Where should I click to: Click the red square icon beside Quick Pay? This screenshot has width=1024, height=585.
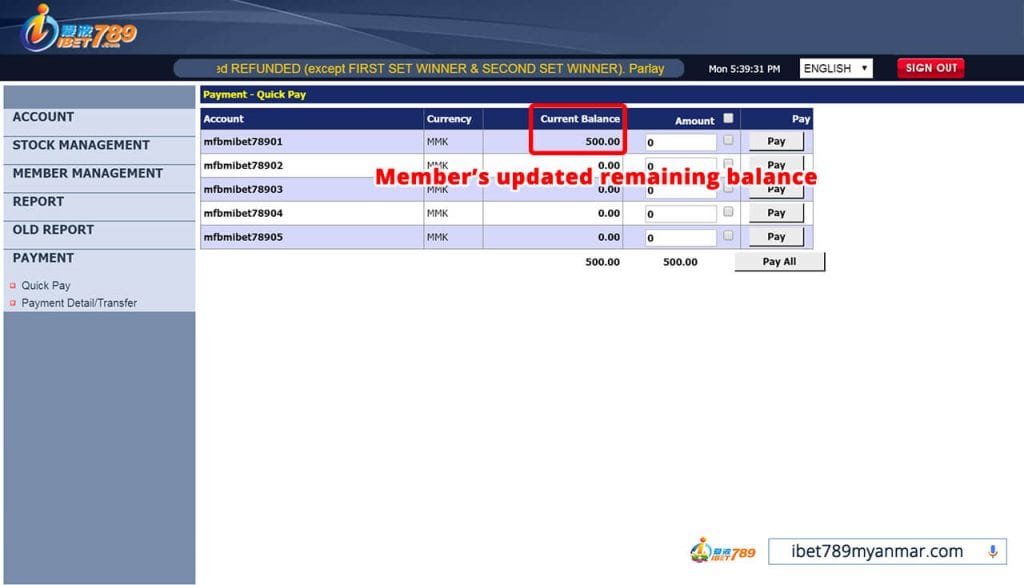[14, 286]
